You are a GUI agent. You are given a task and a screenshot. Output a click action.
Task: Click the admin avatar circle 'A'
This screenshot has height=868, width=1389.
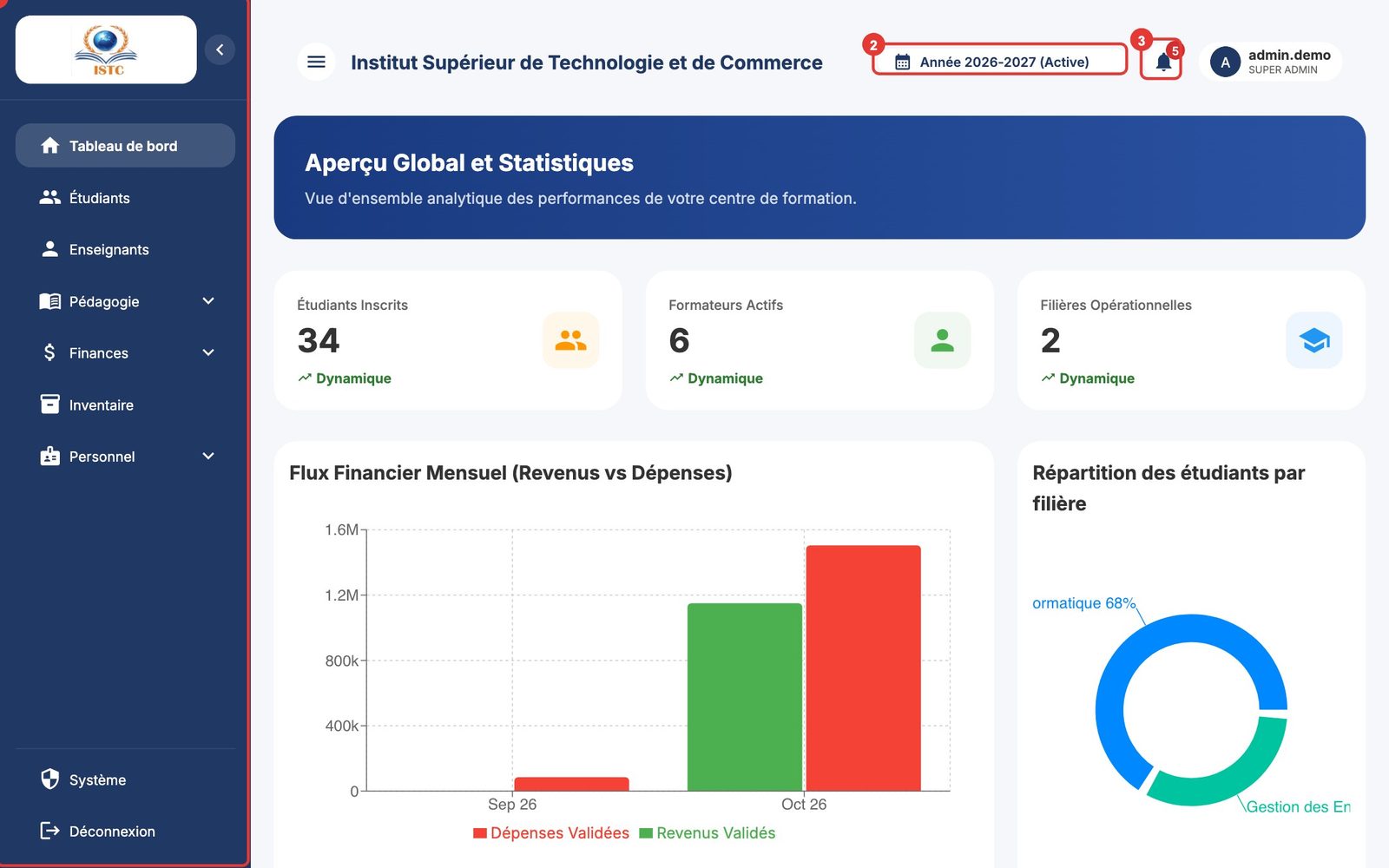[1225, 62]
